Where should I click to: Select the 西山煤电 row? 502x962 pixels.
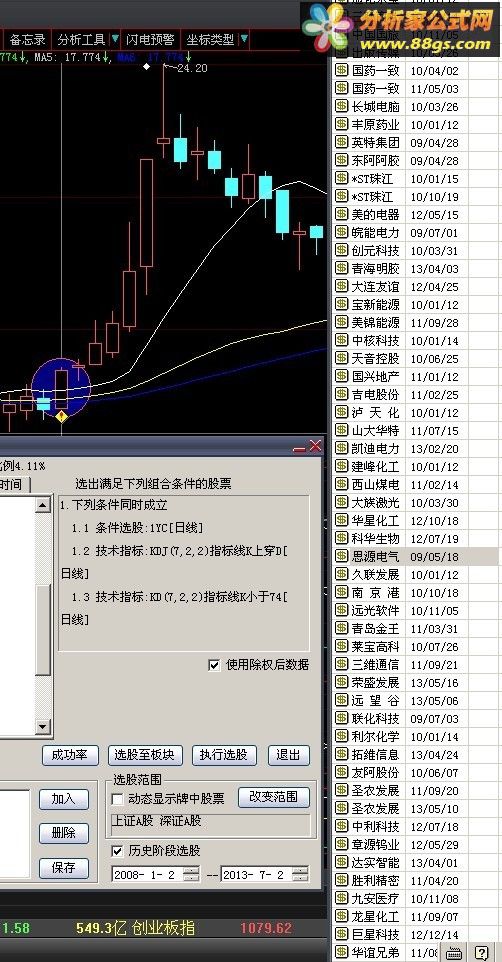tap(417, 485)
